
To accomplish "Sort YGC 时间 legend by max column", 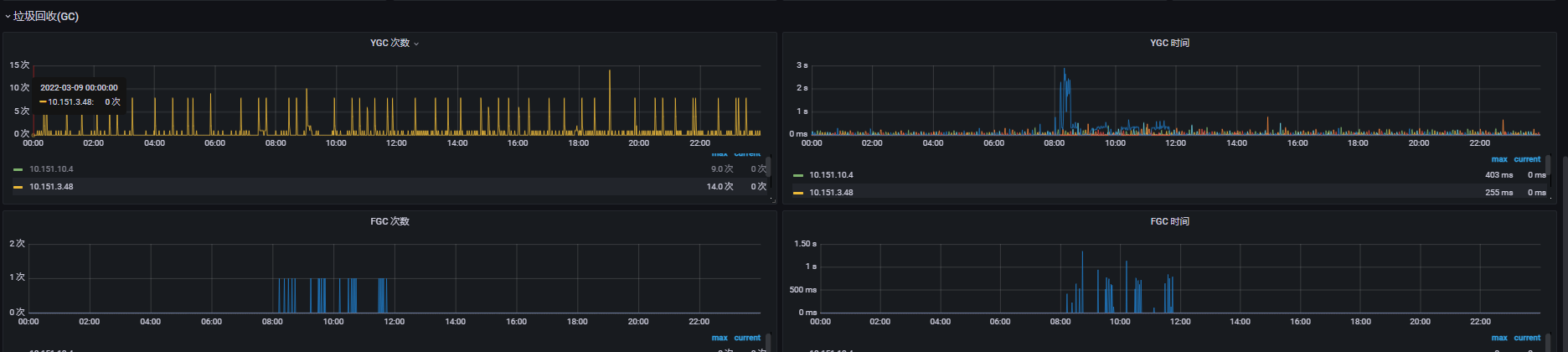I will point(1498,159).
